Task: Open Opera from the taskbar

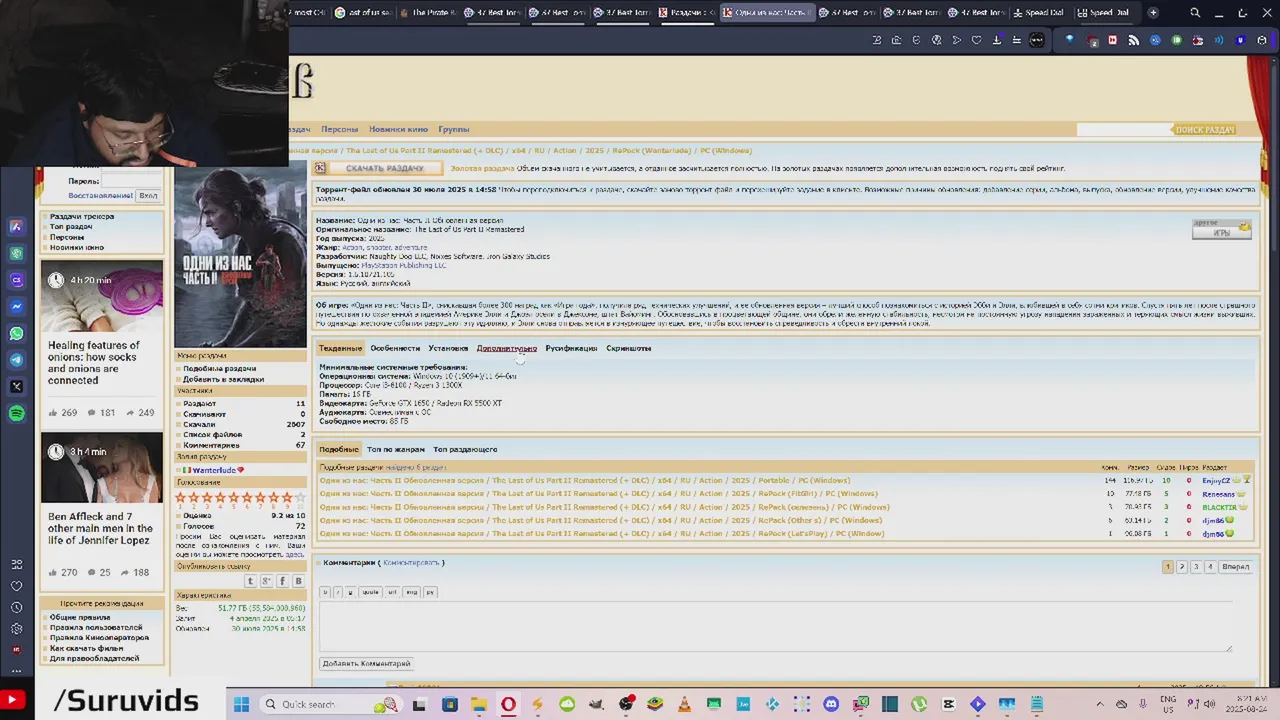Action: (508, 704)
